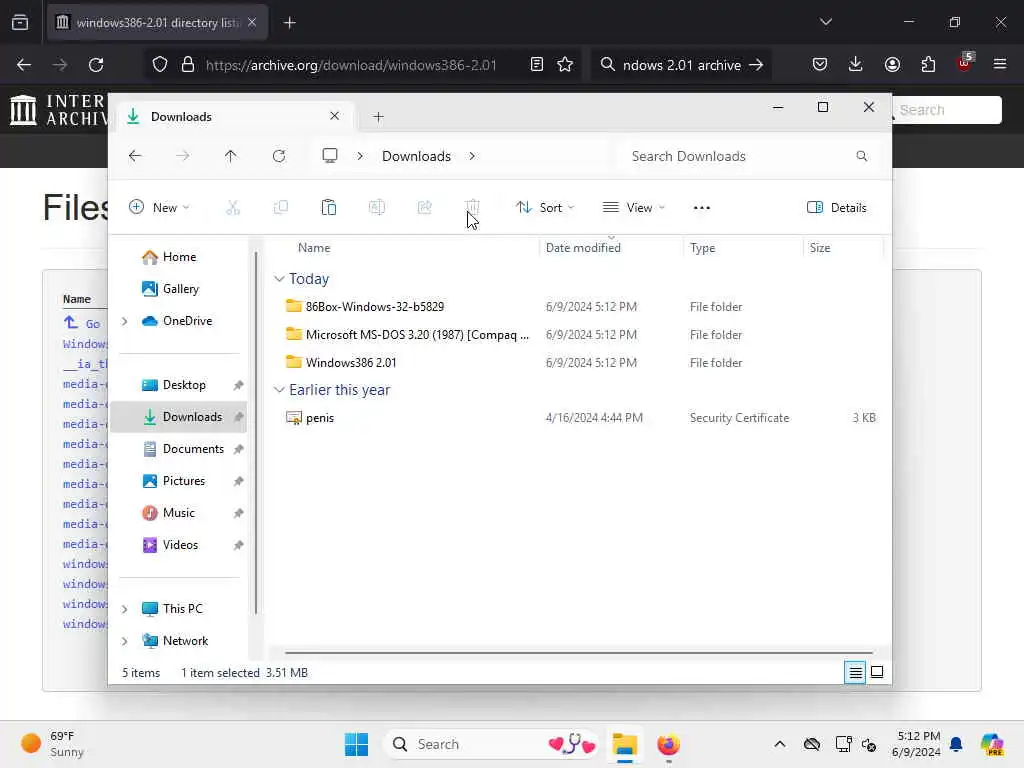Close the windows386-2.01 Firefox tab
1024x768 pixels.
tap(252, 22)
